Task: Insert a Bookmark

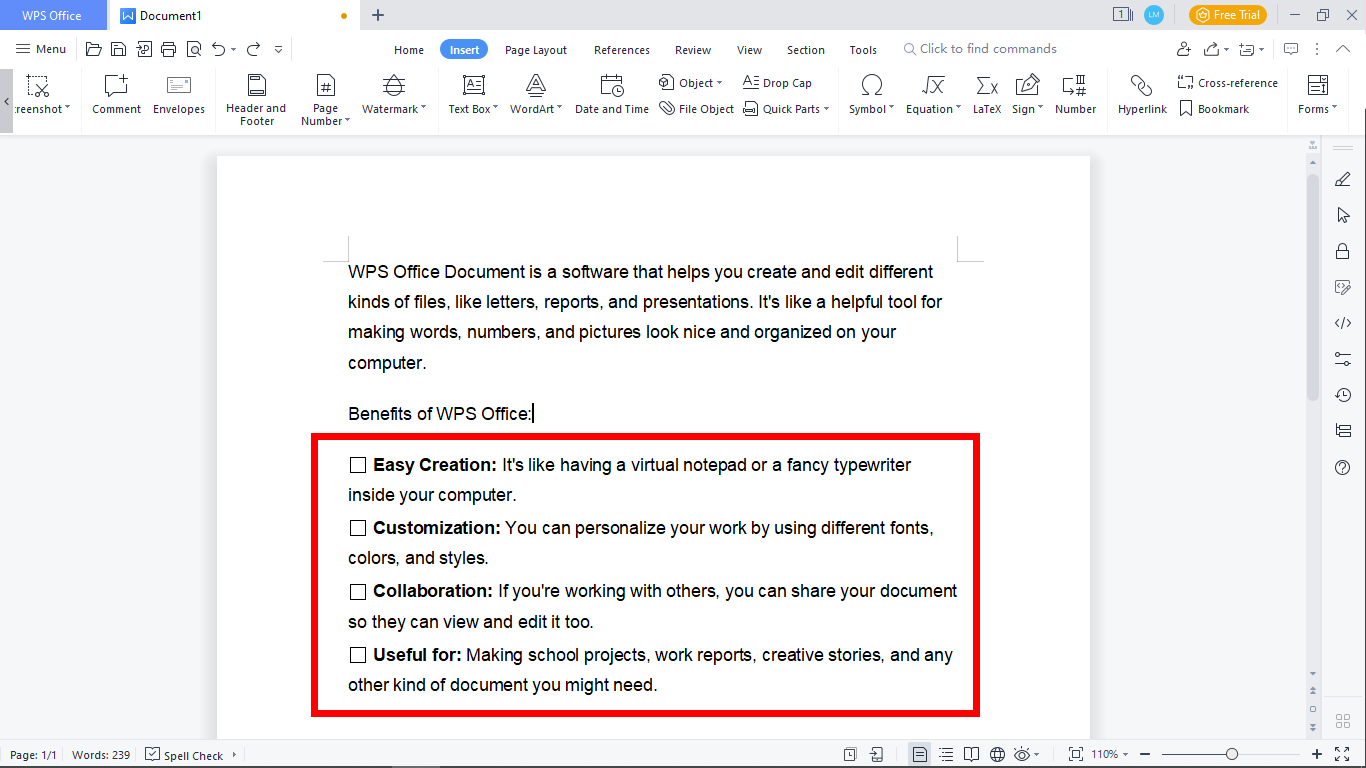Action: pyautogui.click(x=1222, y=108)
